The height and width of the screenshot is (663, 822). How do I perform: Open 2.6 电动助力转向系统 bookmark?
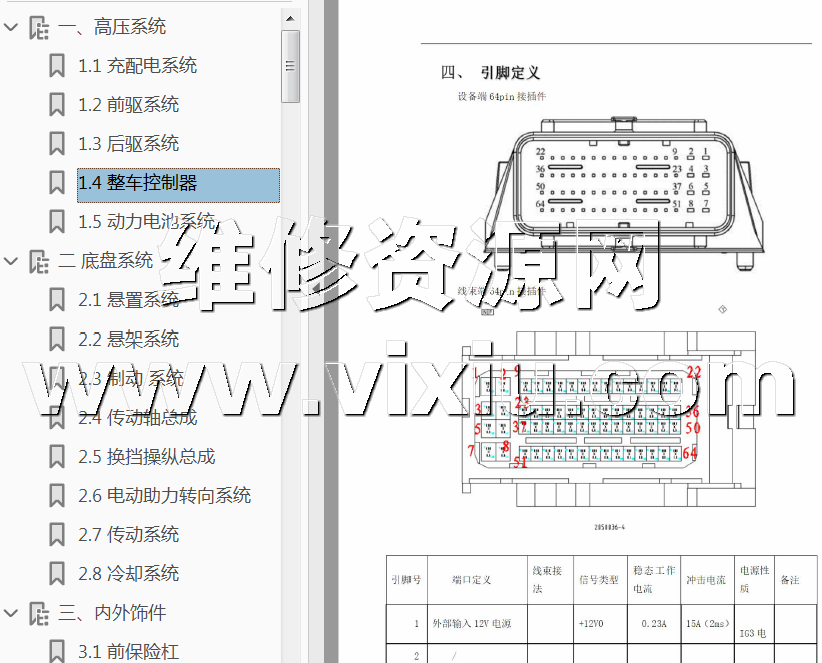coord(164,496)
